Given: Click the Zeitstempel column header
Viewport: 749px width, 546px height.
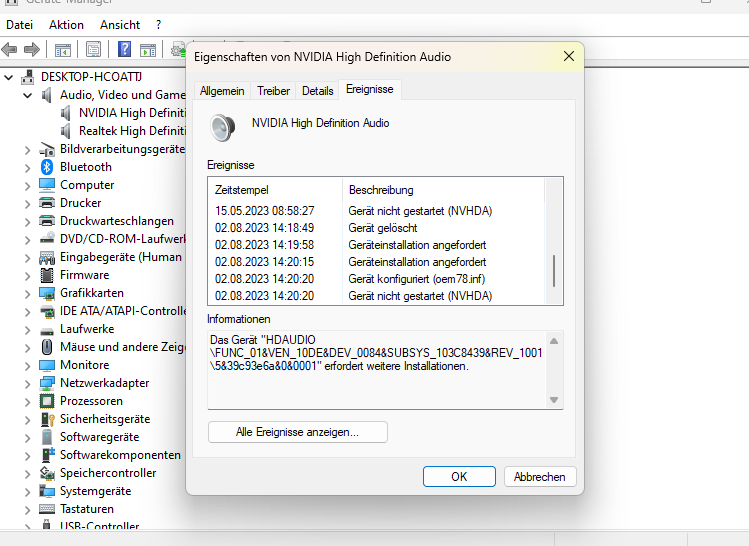Looking at the screenshot, I should 276,190.
